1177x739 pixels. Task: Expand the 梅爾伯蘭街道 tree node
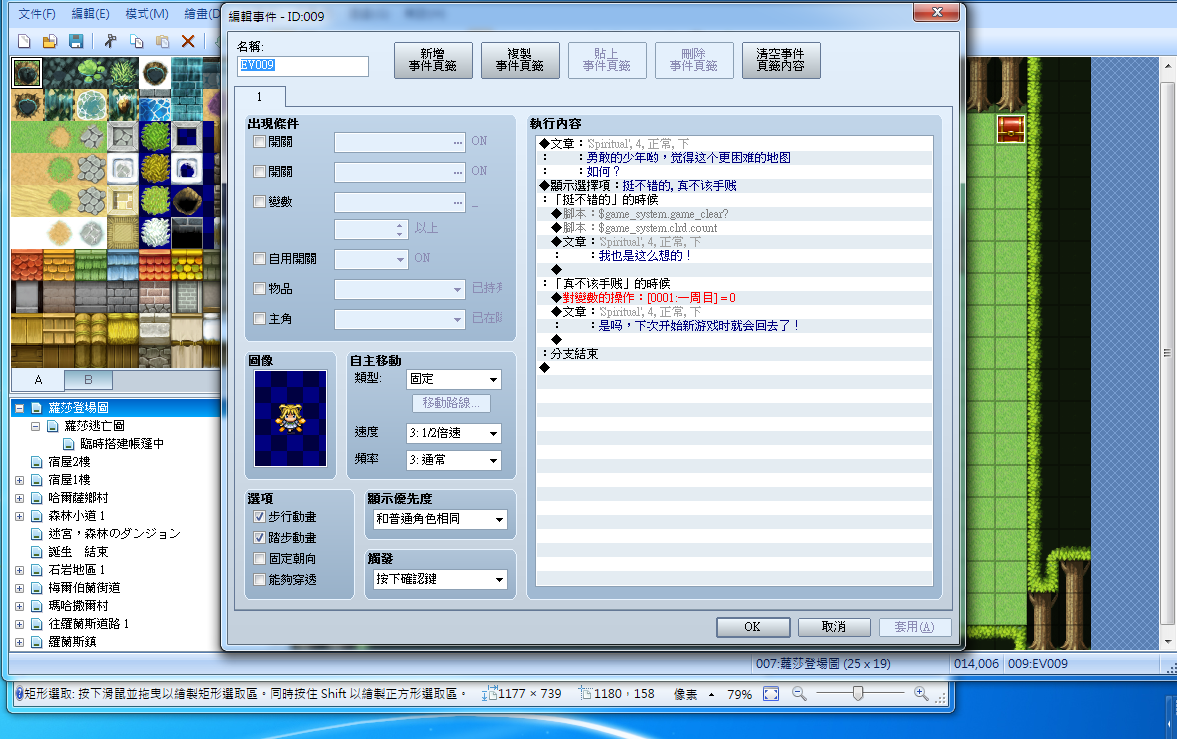click(x=20, y=588)
